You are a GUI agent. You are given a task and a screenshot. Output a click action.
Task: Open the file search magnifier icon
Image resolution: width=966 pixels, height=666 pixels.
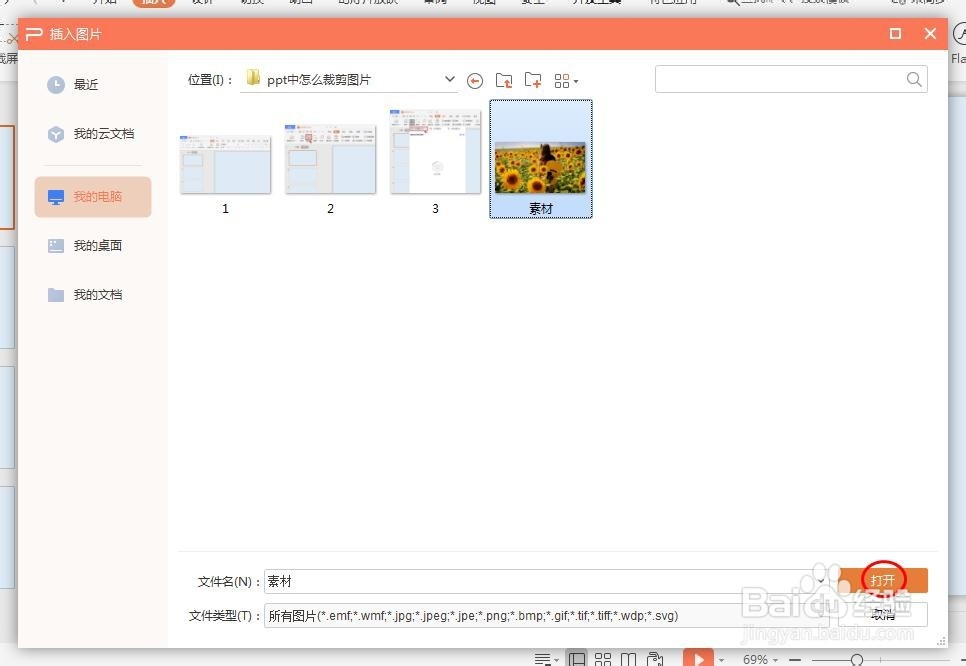coord(912,79)
